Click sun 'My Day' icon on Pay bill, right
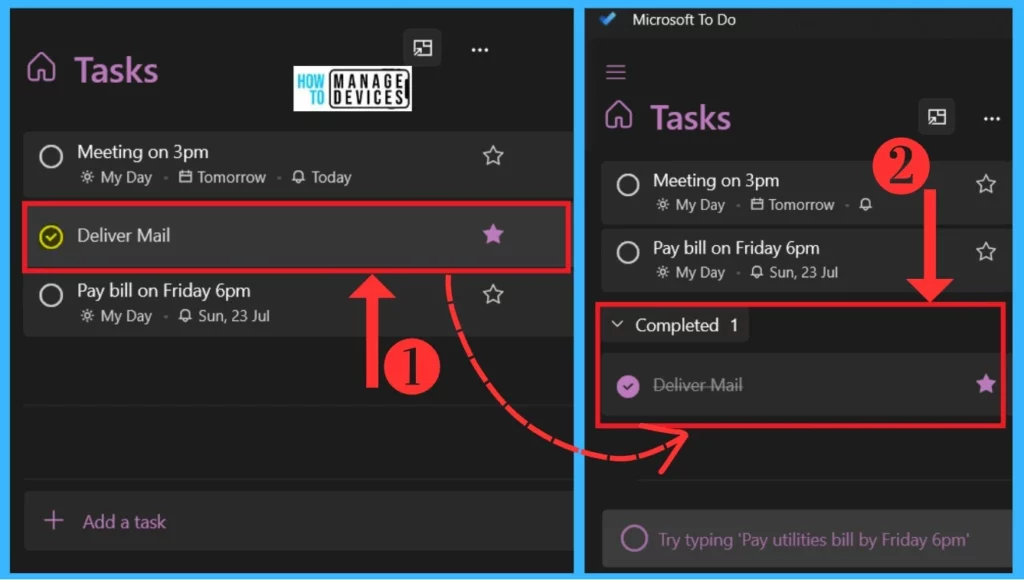Viewport: 1024px width, 580px height. tap(663, 272)
